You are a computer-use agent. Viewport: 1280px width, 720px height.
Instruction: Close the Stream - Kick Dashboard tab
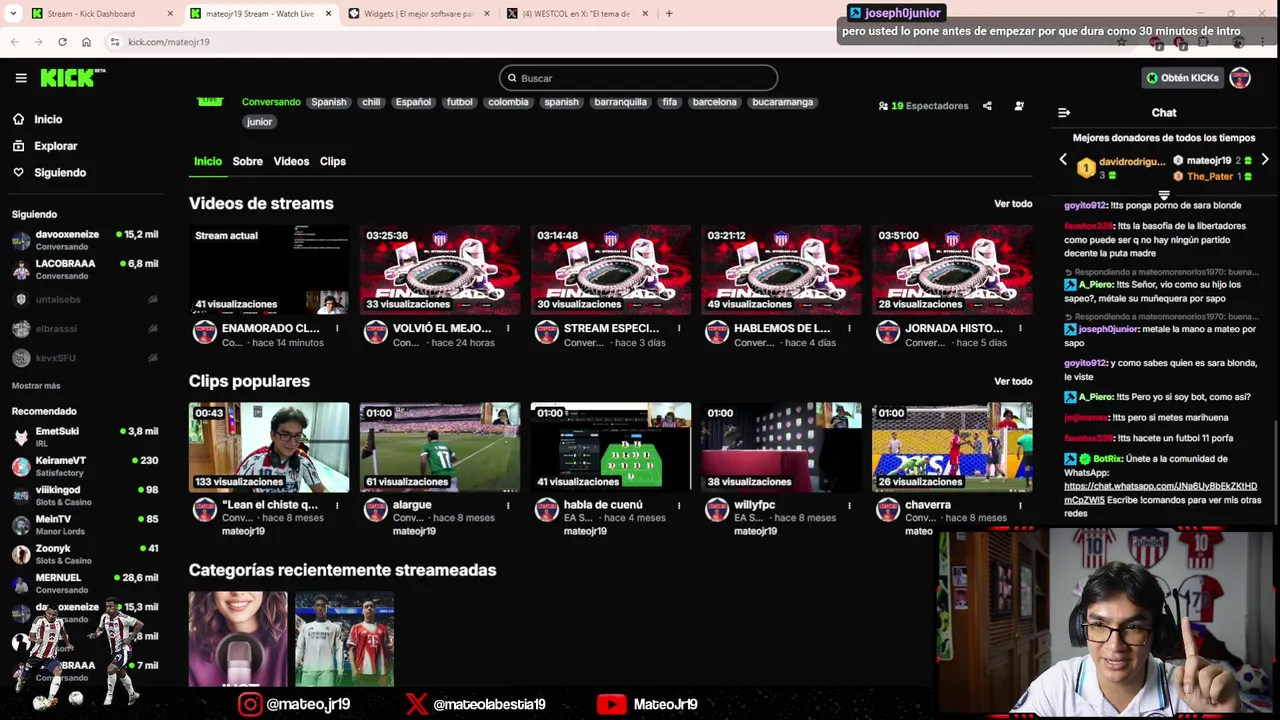pos(170,14)
